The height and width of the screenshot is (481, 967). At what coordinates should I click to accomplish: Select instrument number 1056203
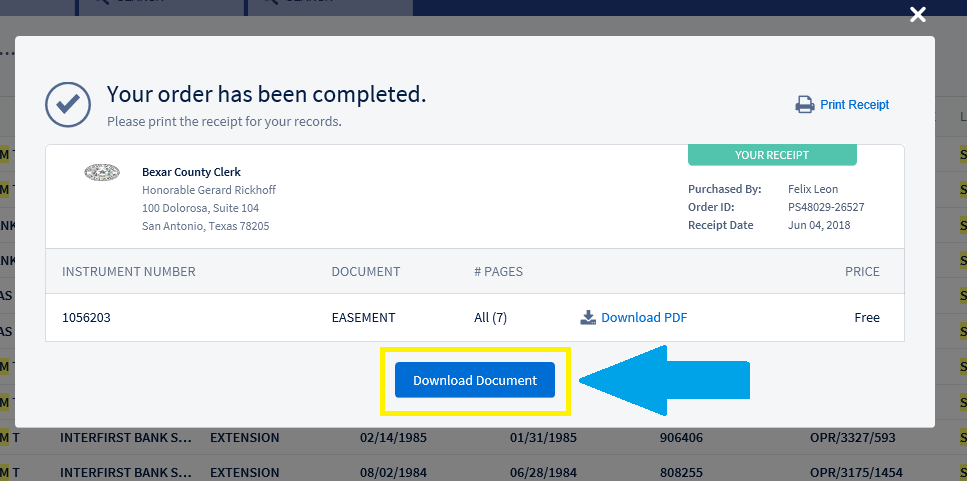pyautogui.click(x=86, y=318)
